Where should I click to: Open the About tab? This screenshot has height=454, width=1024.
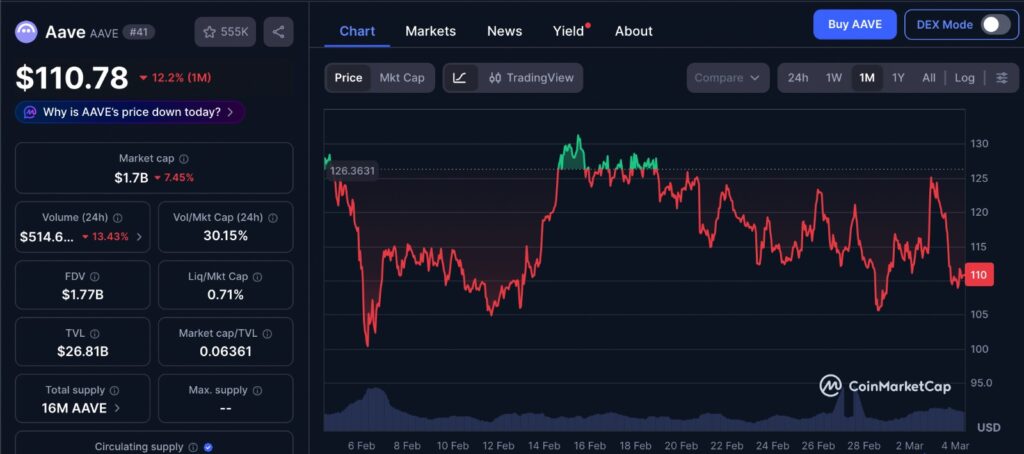point(633,31)
